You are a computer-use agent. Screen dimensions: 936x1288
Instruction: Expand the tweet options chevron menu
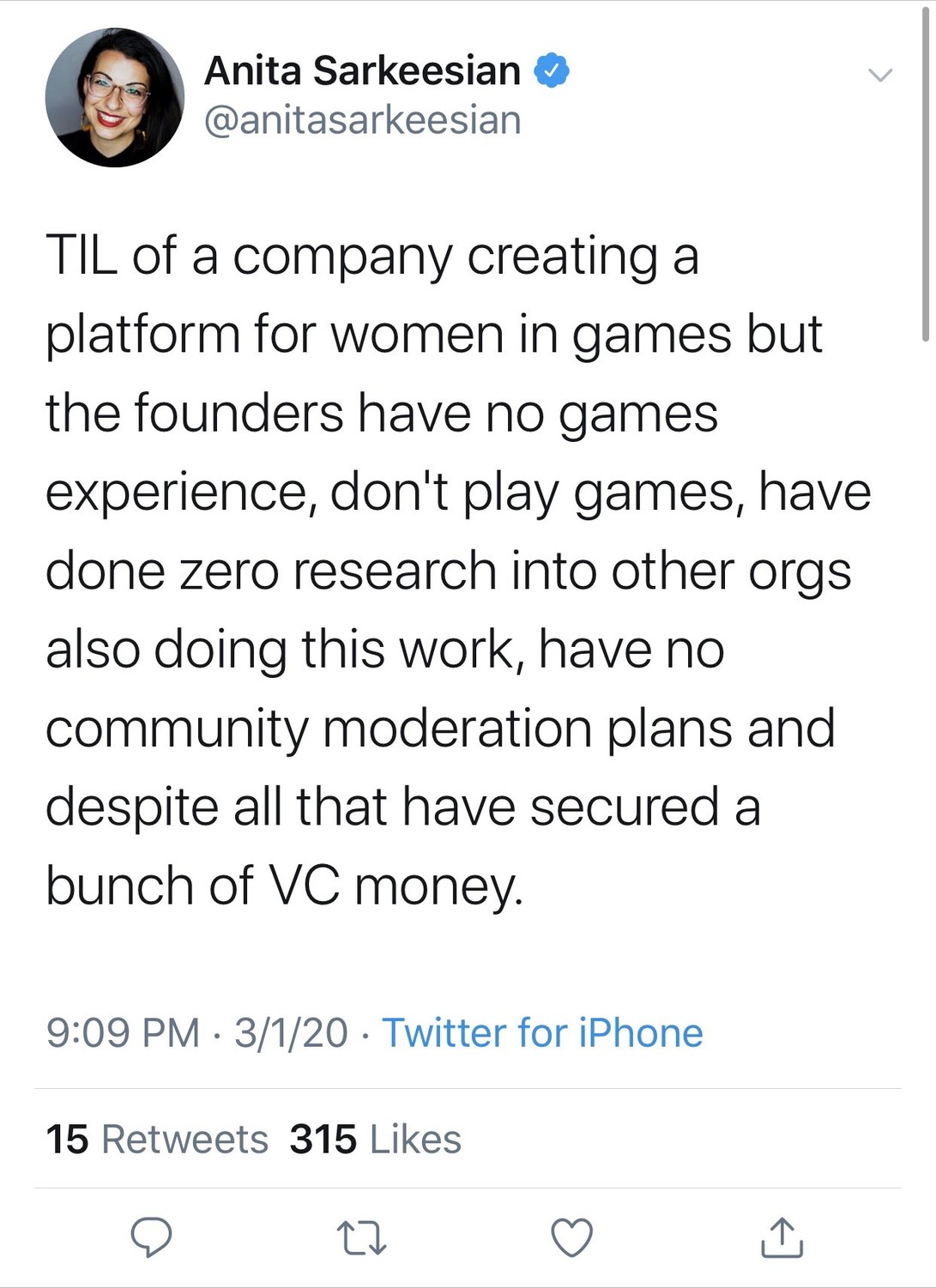tap(880, 75)
